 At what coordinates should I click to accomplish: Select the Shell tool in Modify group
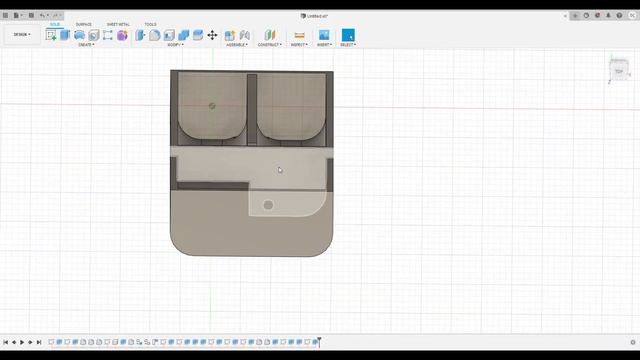(169, 35)
